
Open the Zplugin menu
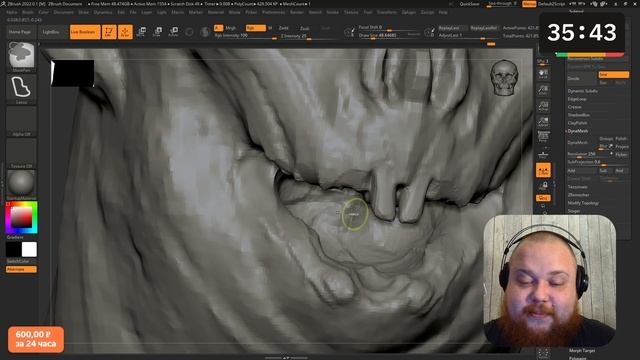click(408, 12)
